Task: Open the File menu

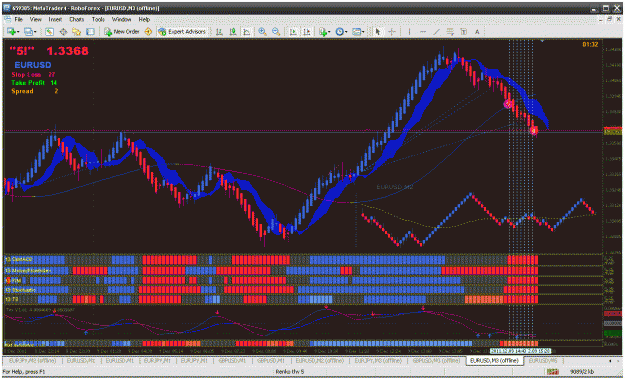Action: [x=18, y=19]
